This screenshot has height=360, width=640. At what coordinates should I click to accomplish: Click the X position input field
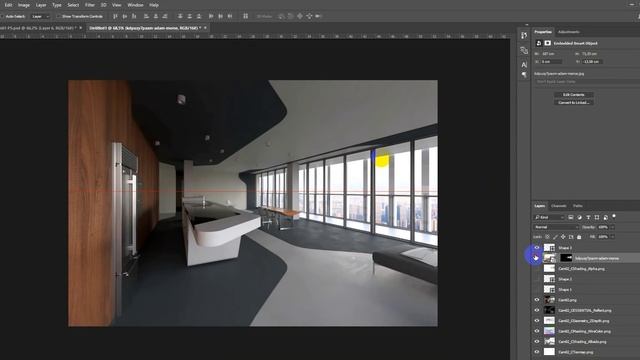551,62
